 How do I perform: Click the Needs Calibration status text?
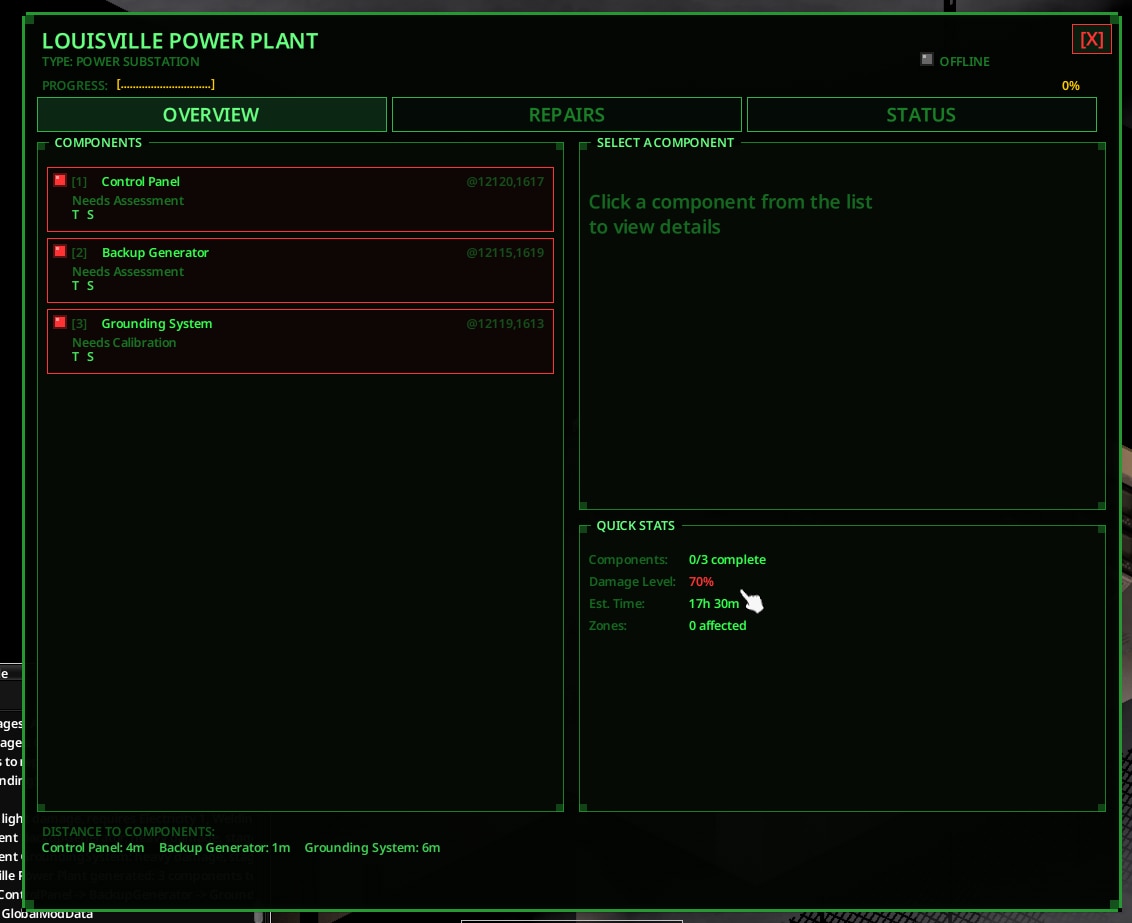[x=124, y=343]
